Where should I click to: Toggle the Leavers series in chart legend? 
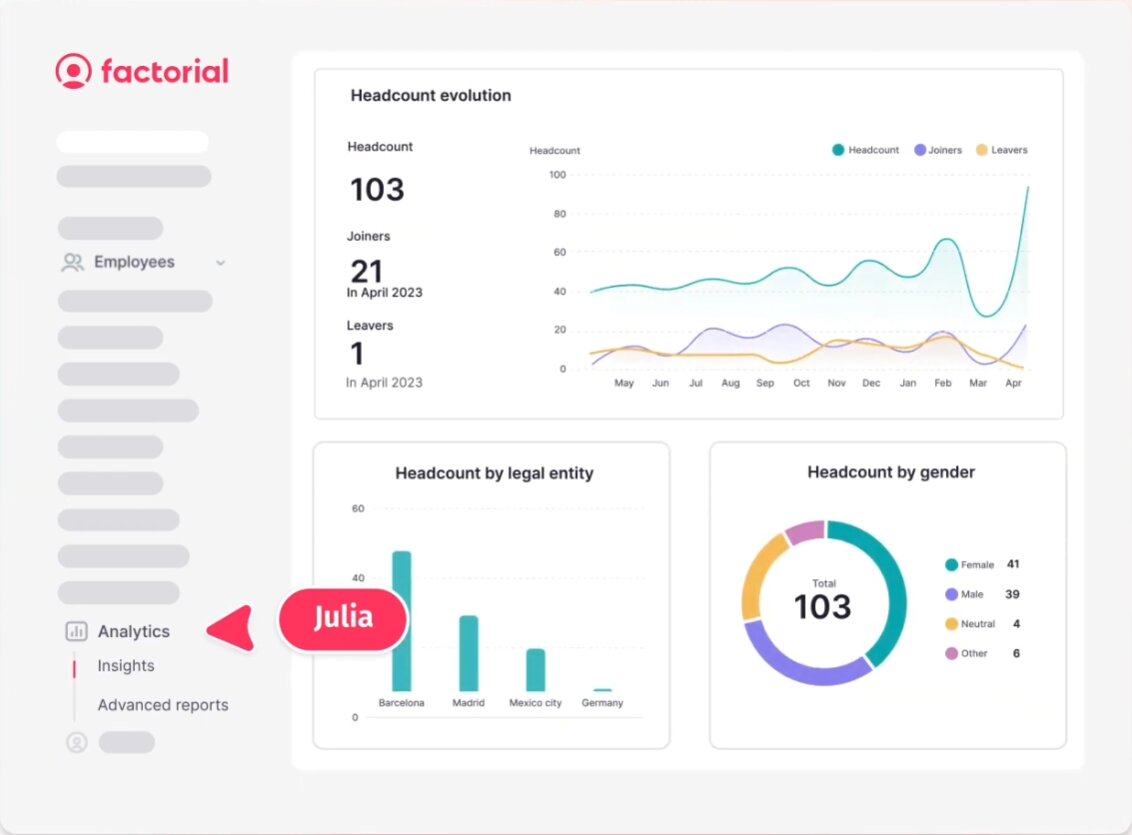pos(1001,150)
